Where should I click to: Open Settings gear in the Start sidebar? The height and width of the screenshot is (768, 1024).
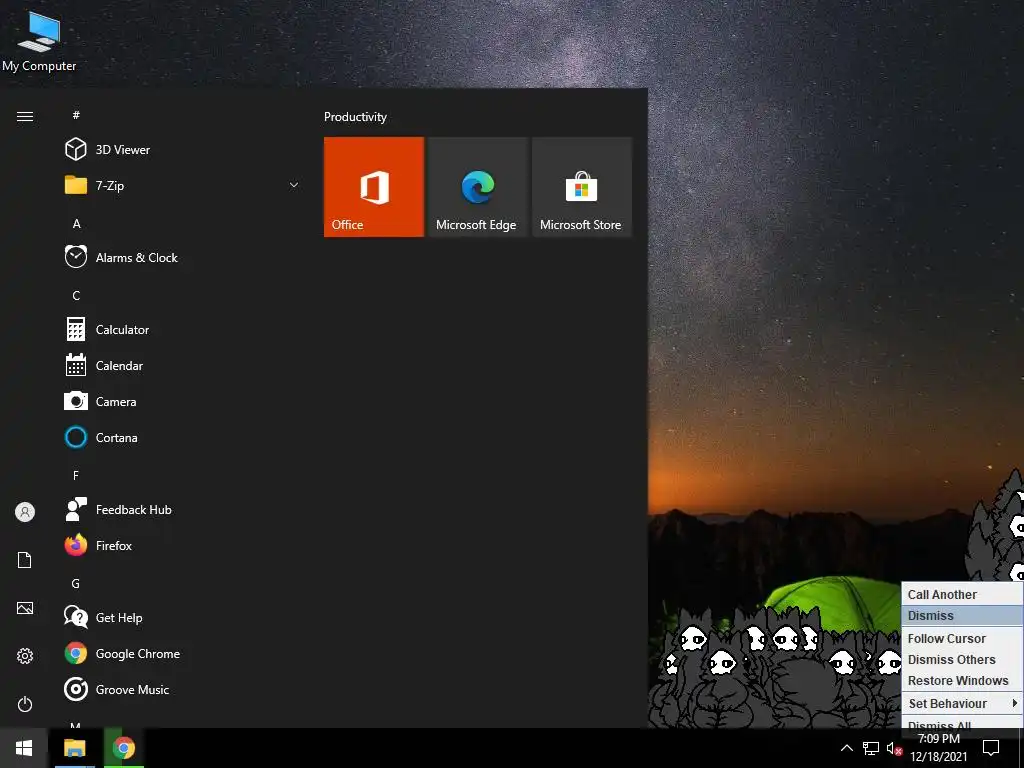(25, 656)
